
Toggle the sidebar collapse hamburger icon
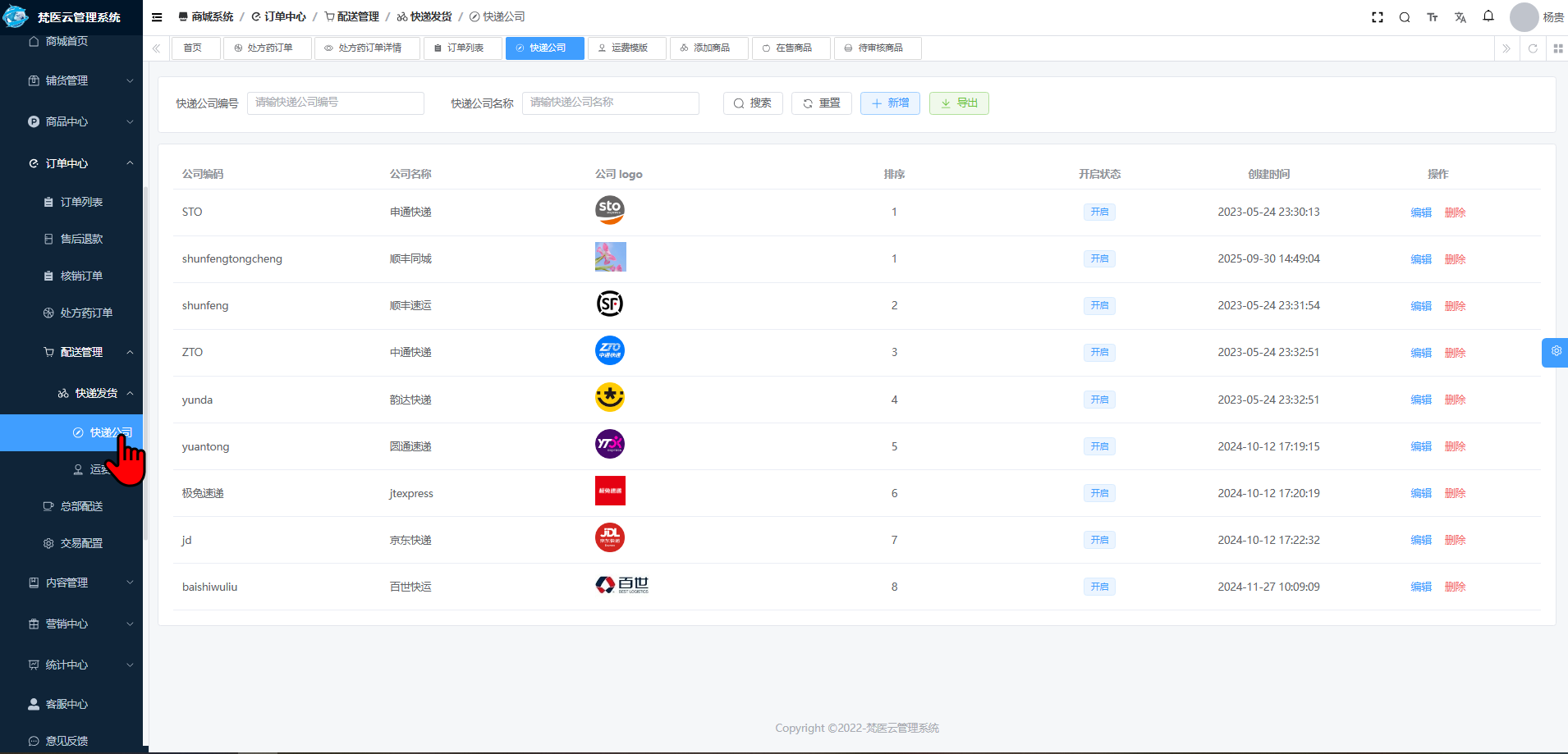coord(157,16)
